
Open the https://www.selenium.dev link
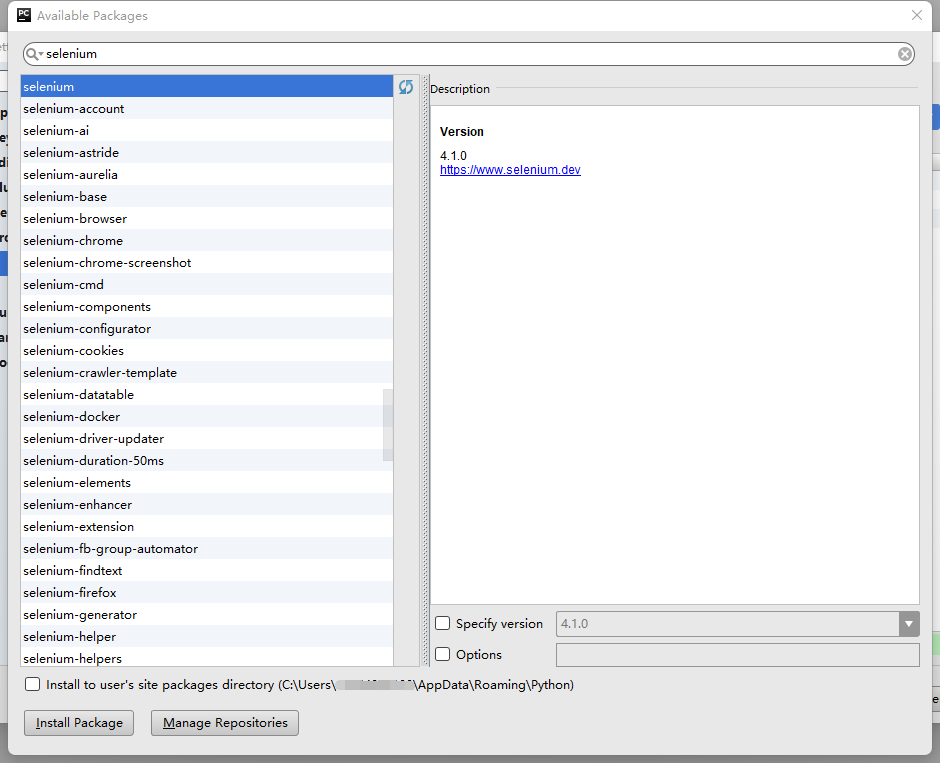point(510,170)
